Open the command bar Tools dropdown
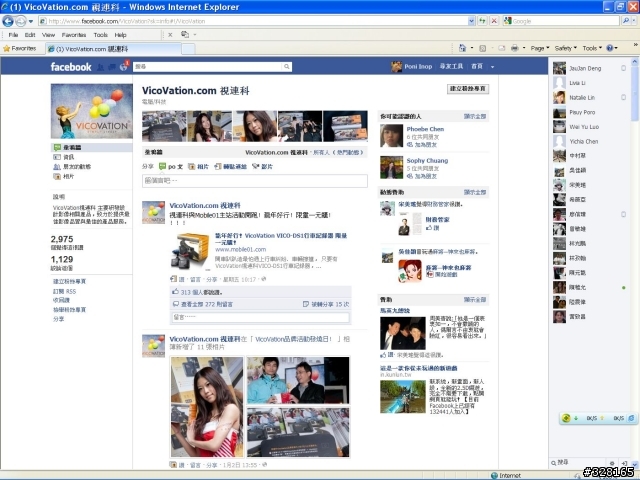 click(592, 48)
